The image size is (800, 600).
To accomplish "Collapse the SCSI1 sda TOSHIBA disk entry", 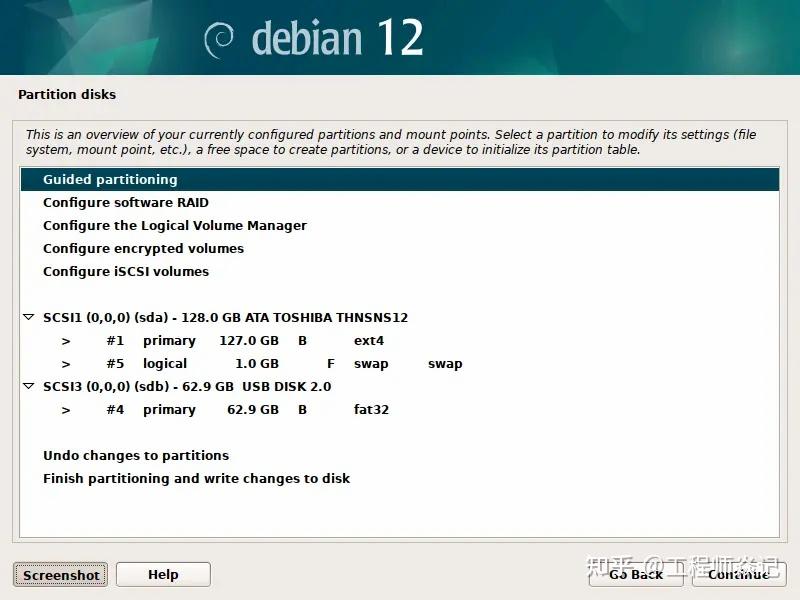I will (28, 317).
